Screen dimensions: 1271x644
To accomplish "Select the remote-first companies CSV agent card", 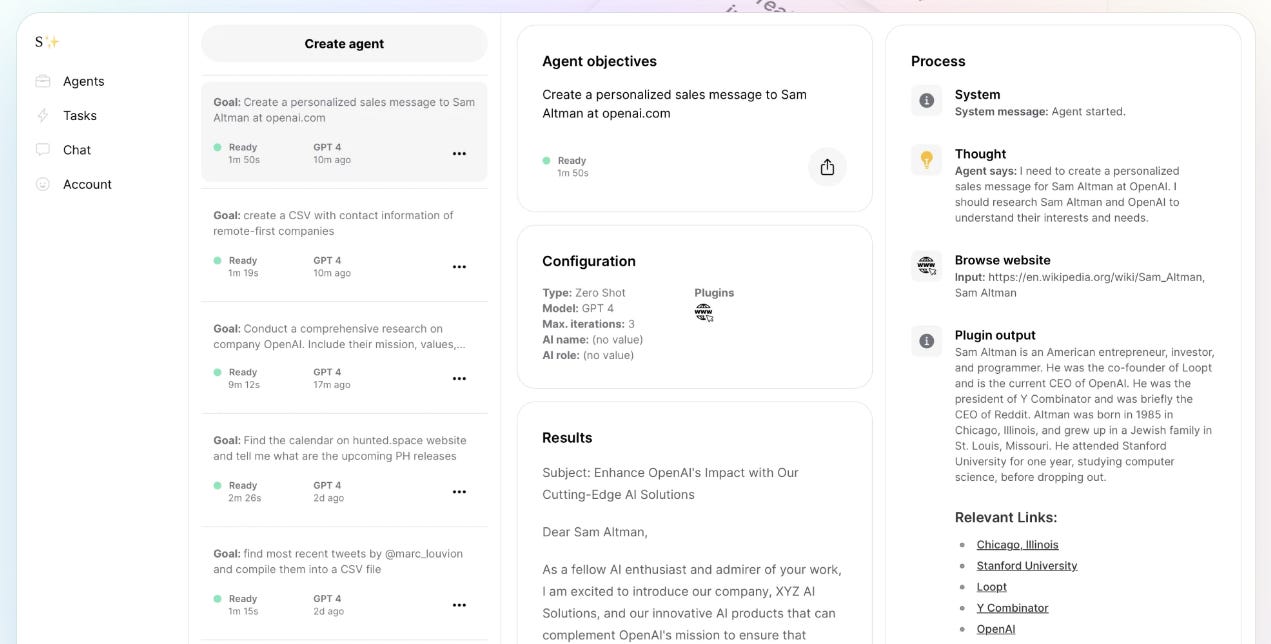I will (x=344, y=245).
